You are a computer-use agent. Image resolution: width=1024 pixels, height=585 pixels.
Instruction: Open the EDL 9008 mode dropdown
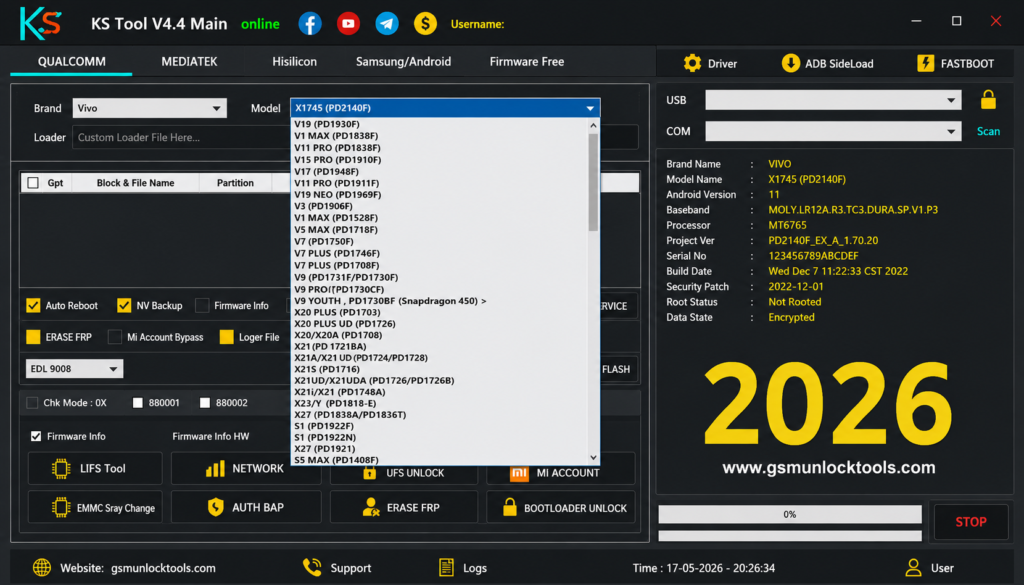coord(74,369)
